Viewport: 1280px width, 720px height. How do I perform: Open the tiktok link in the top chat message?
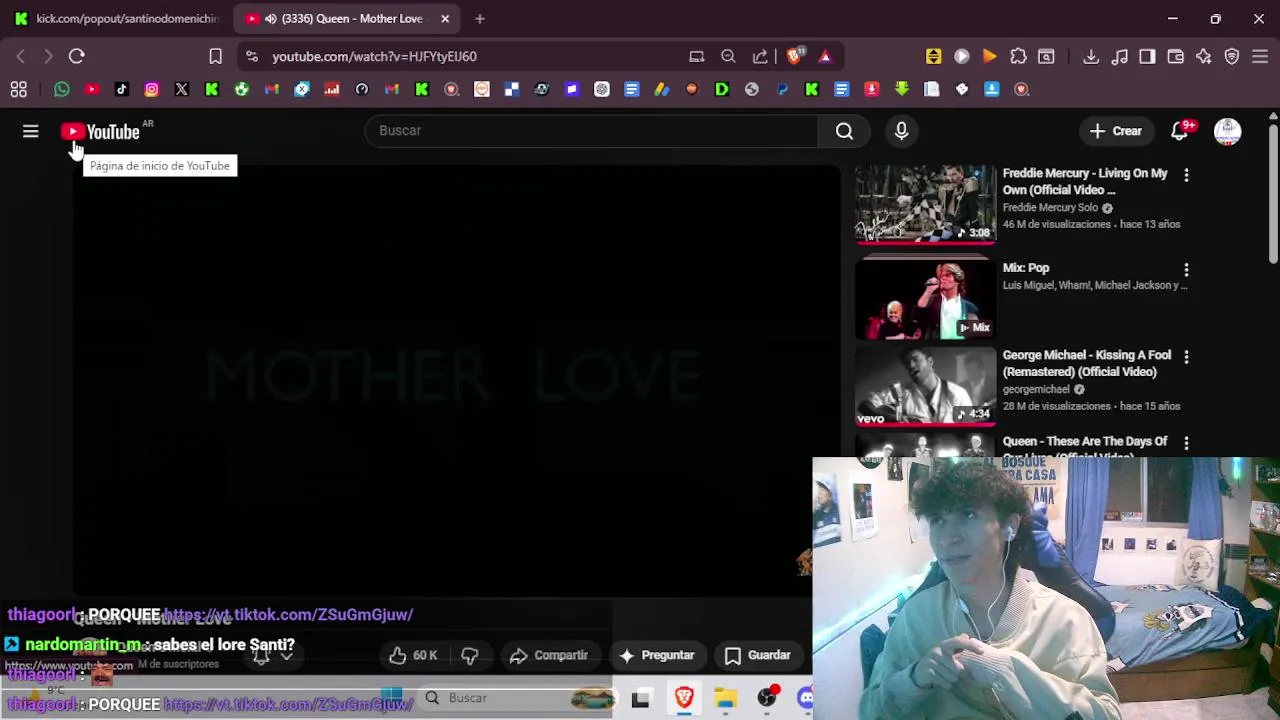288,615
